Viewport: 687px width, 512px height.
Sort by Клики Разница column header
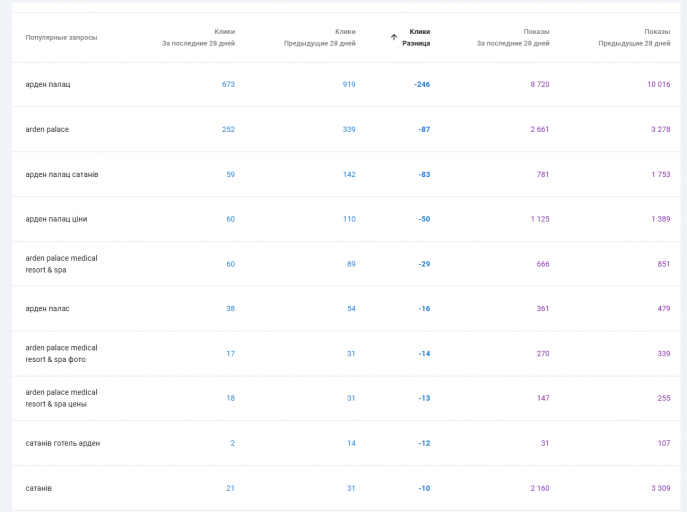point(417,37)
